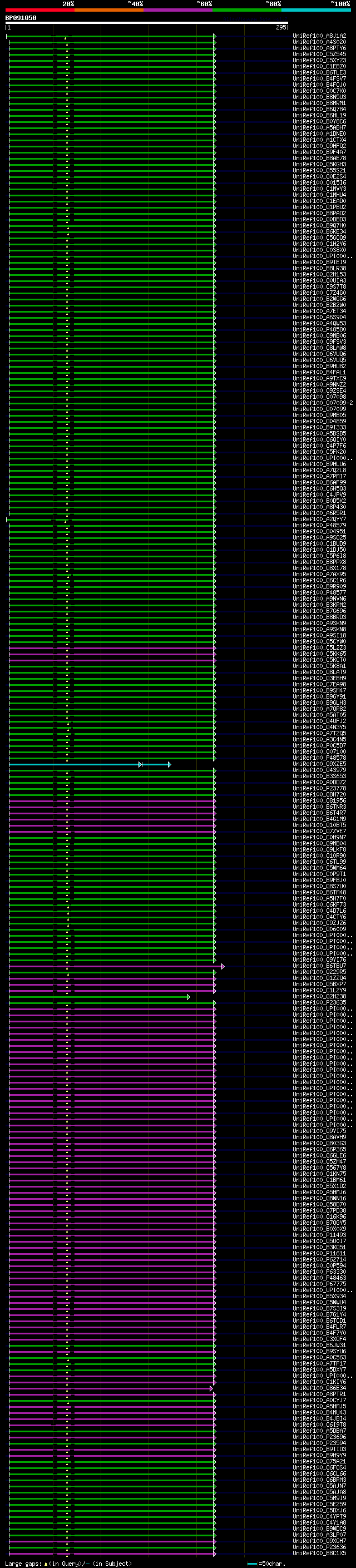Screen dimensions: 356x1568
Task: Open hit UniRef100_A4S020
Action: [x=319, y=42]
